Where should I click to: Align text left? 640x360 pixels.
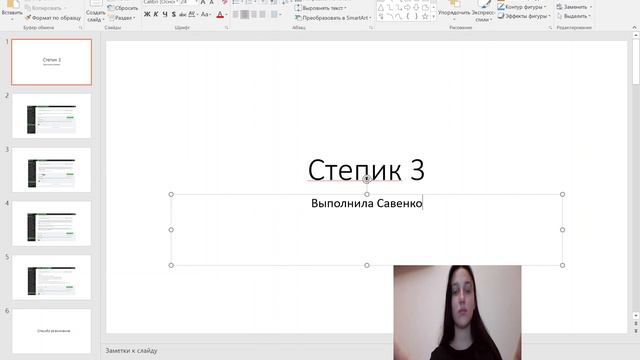(236, 15)
